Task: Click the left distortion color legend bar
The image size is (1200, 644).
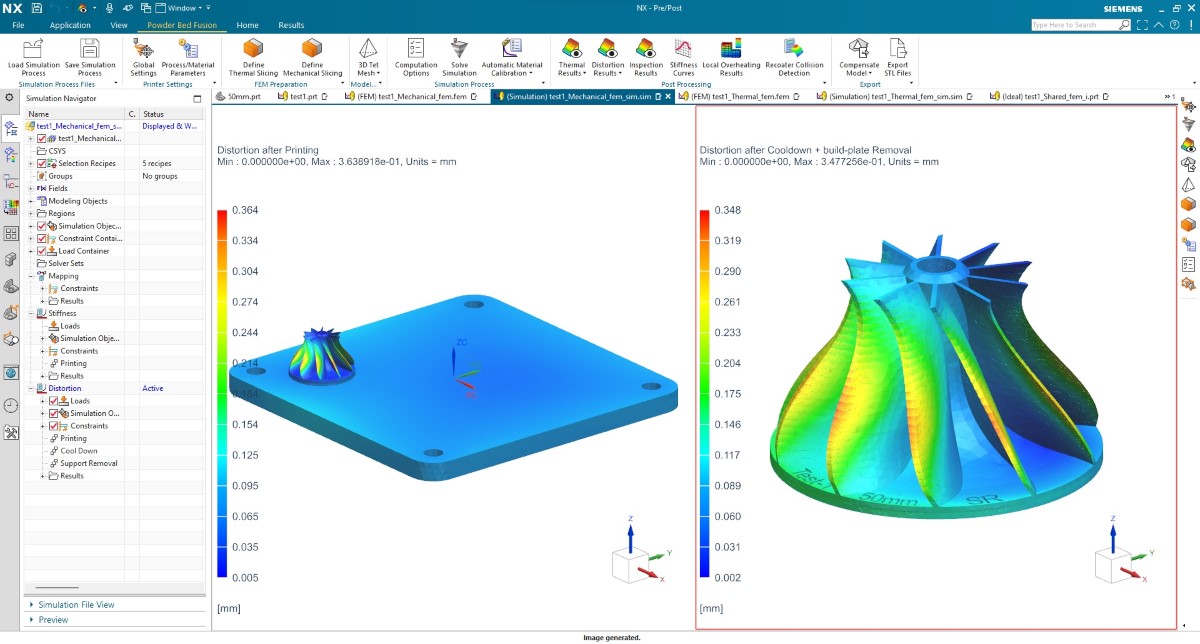Action: click(222, 393)
